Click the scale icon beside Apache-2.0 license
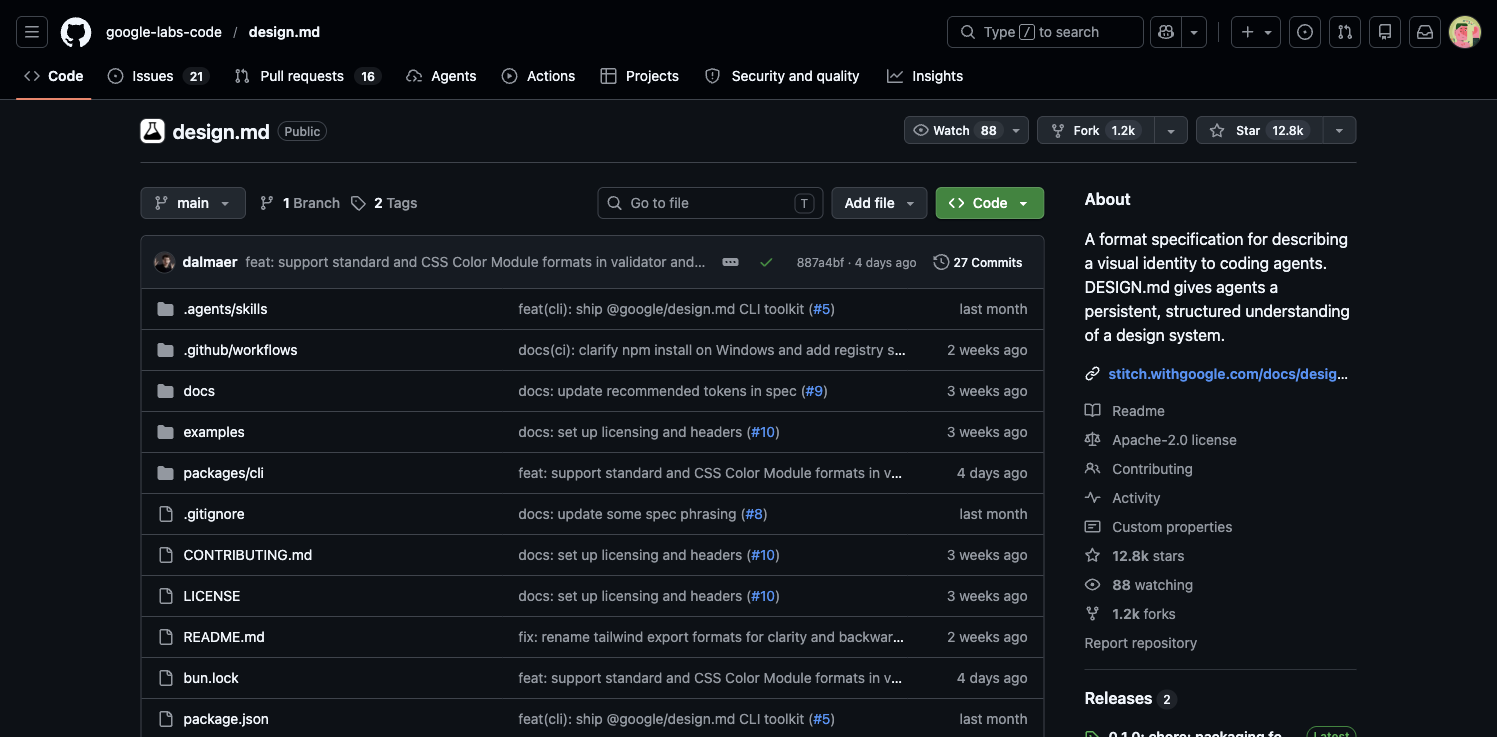This screenshot has width=1497, height=737. tap(1093, 440)
